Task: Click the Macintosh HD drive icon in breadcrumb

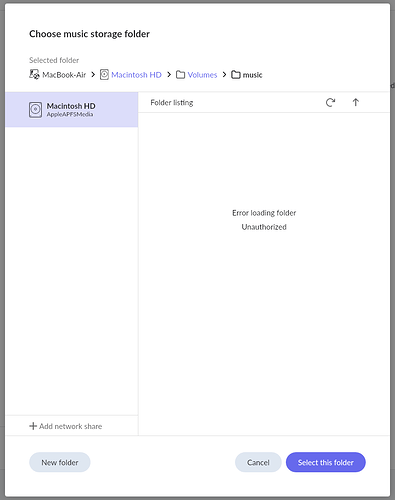Action: pos(104,74)
